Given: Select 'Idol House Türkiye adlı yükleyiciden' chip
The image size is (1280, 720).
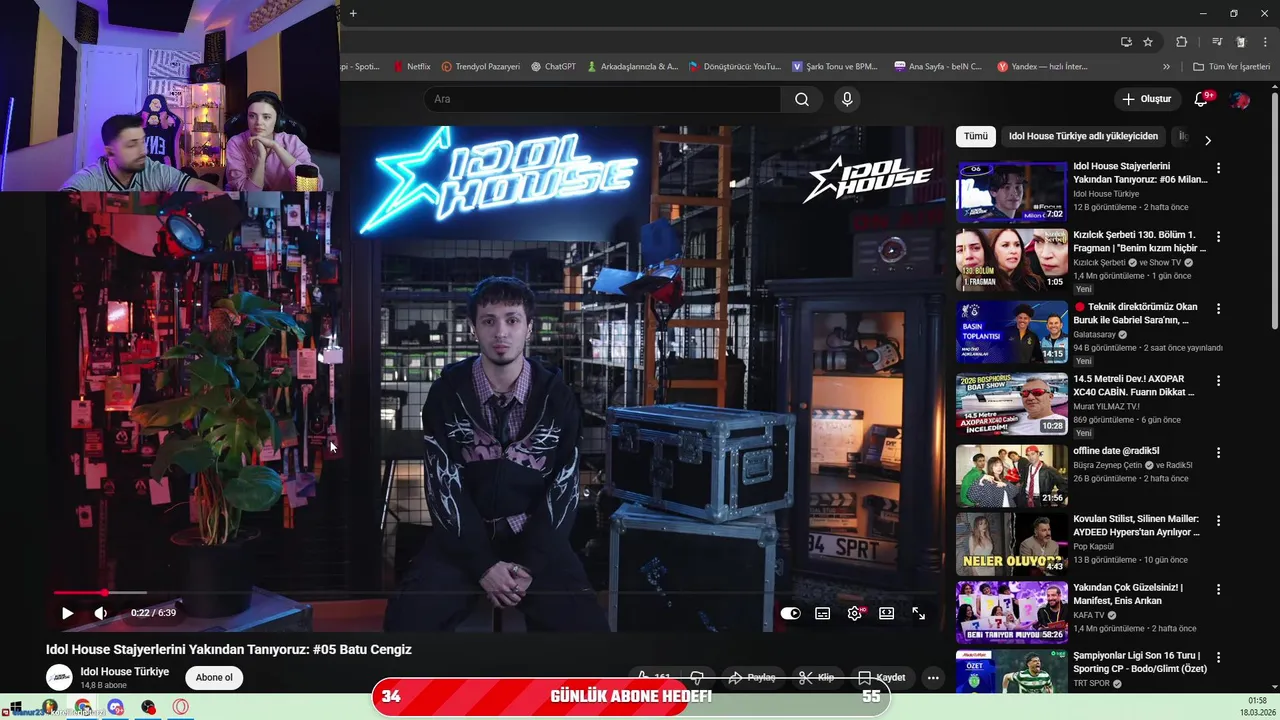Looking at the screenshot, I should pyautogui.click(x=1083, y=136).
